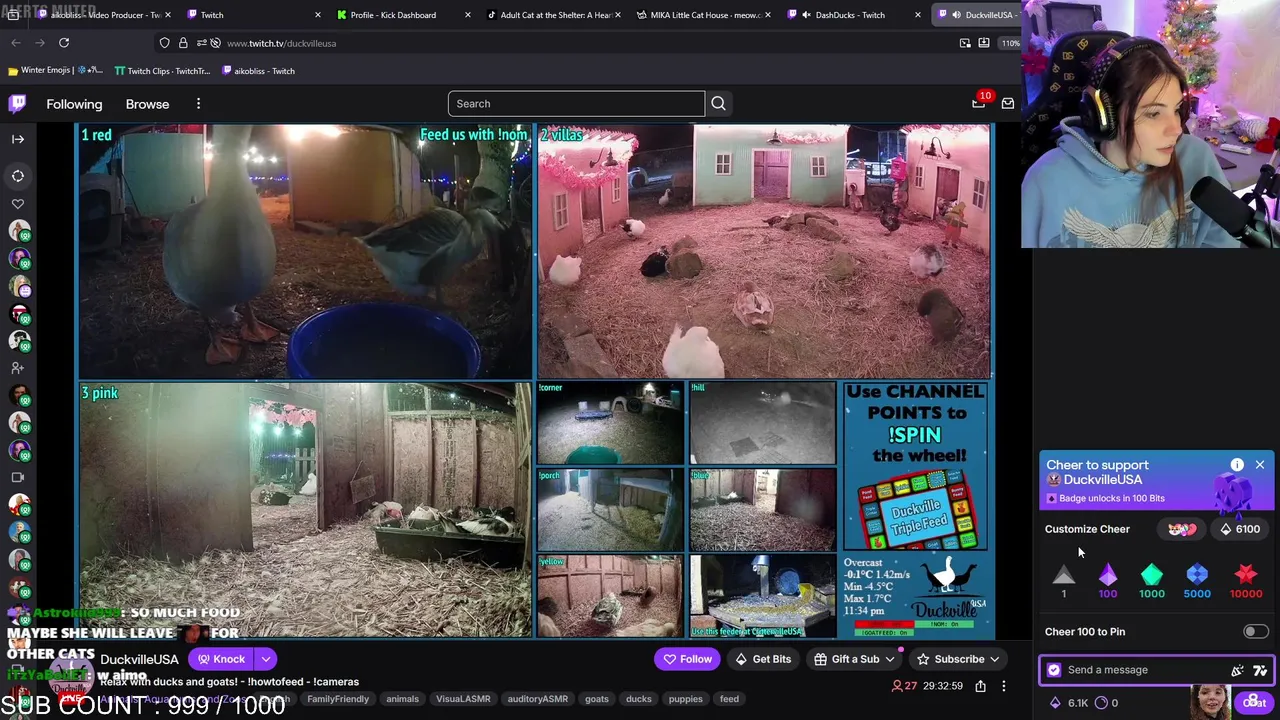This screenshot has height=720, width=1280.
Task: Switch to the MIKA Little Cat House tab
Action: (x=705, y=15)
